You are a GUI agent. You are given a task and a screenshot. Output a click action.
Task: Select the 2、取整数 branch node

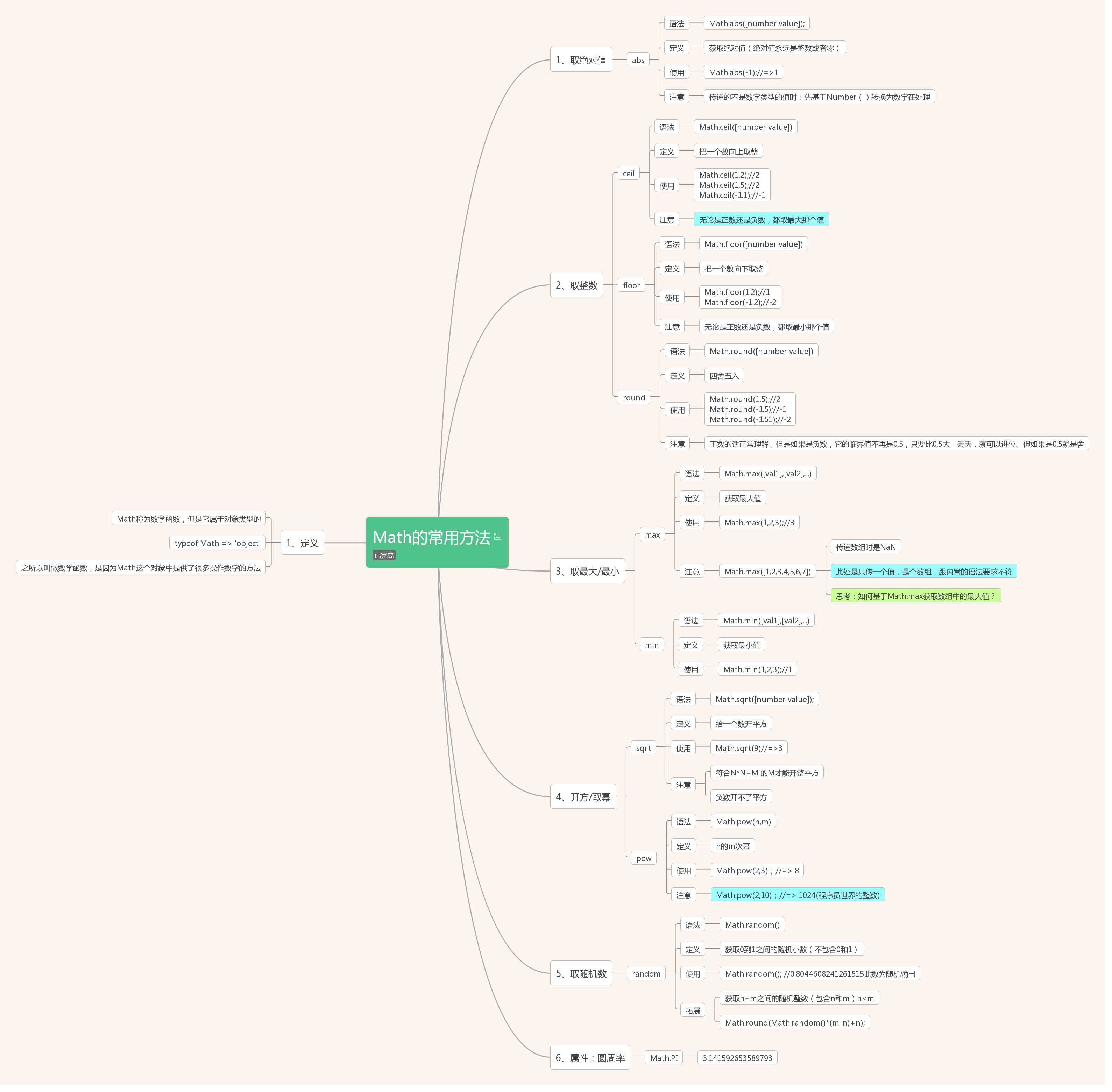tap(576, 285)
